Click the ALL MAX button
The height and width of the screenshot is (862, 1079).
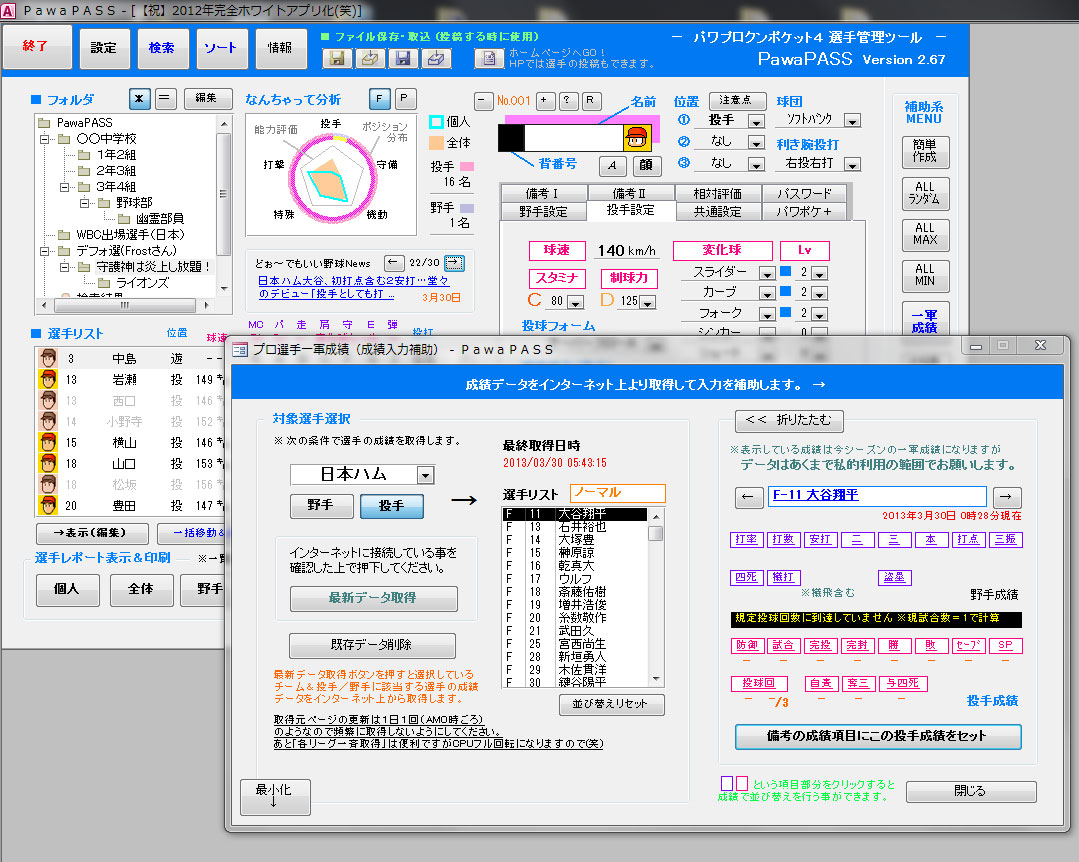pyautogui.click(x=925, y=235)
